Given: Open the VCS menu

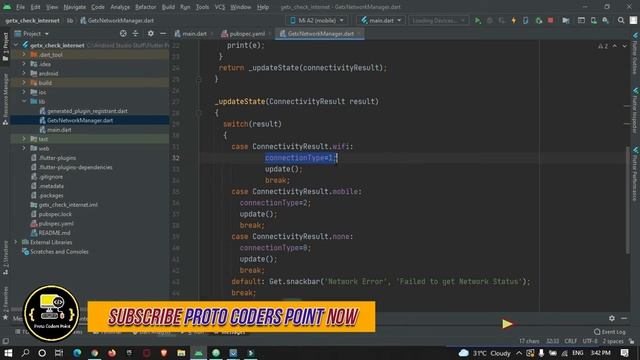Looking at the screenshot, I should coord(220,7).
